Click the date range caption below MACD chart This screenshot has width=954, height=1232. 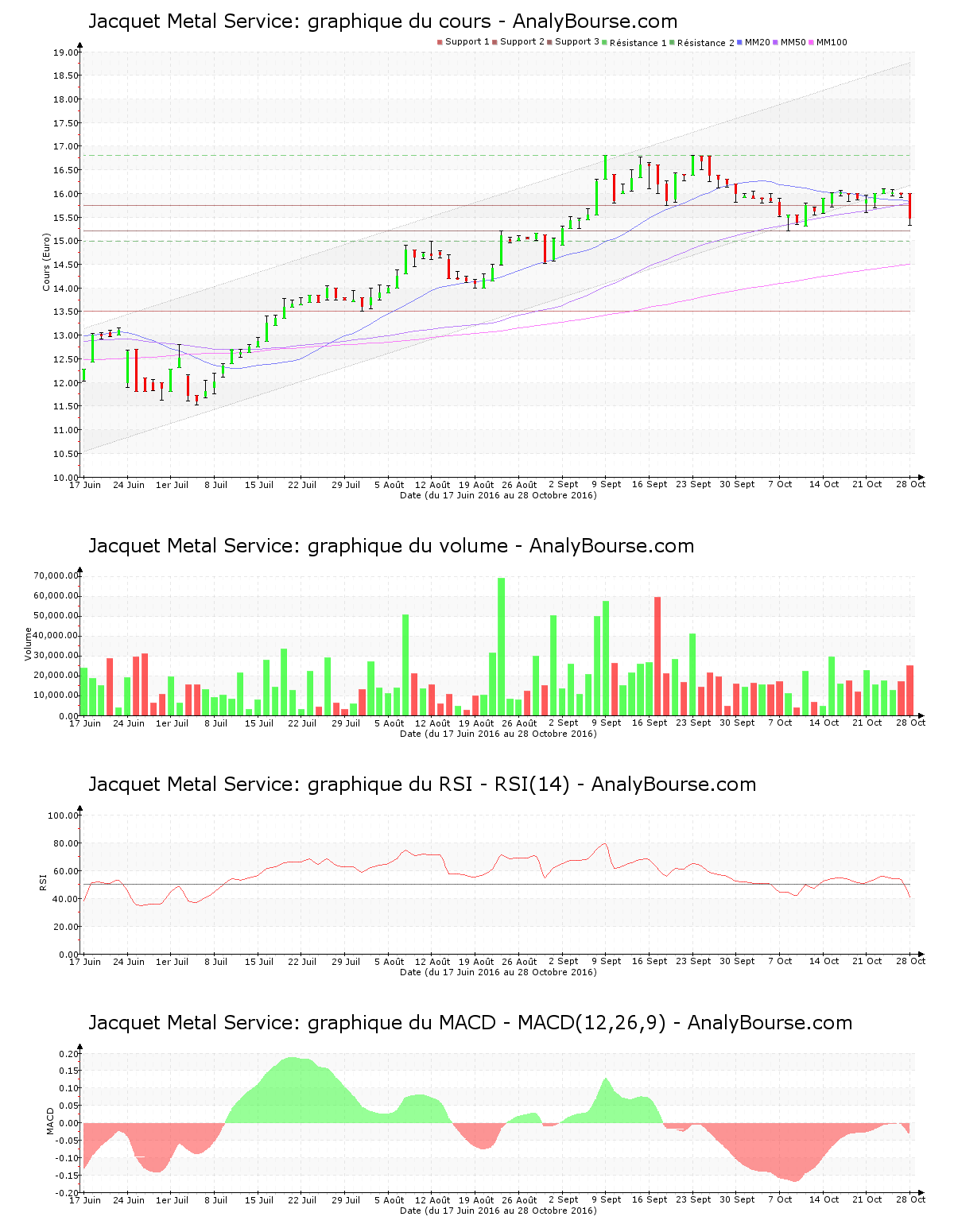coord(498,1211)
